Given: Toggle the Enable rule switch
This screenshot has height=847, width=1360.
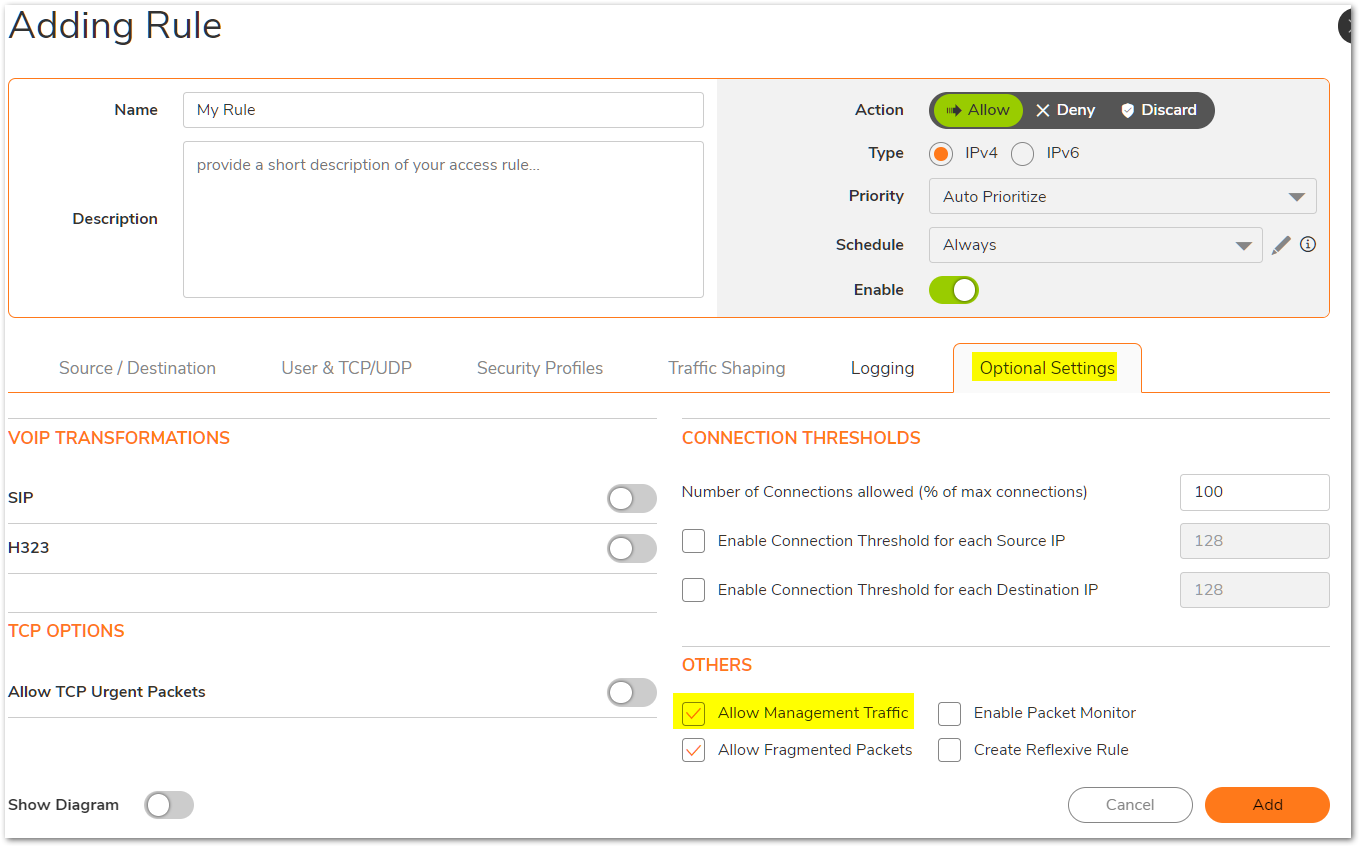Looking at the screenshot, I should (953, 290).
